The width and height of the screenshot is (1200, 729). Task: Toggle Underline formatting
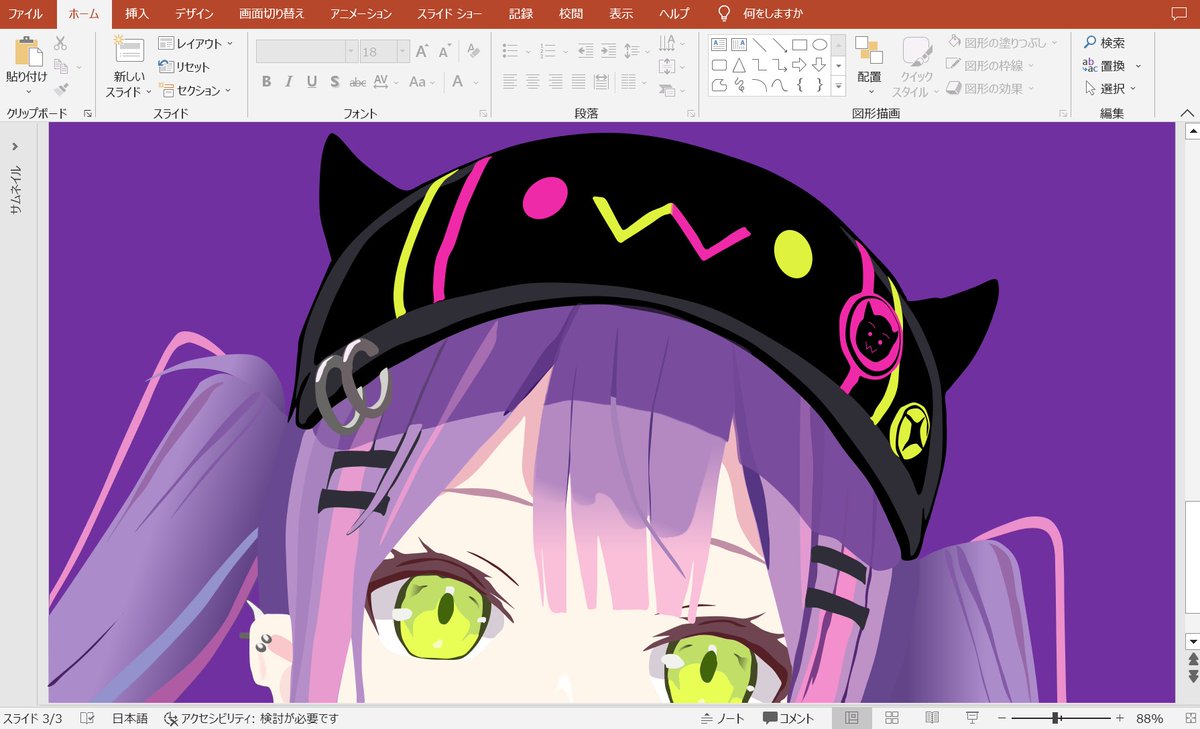tap(311, 82)
